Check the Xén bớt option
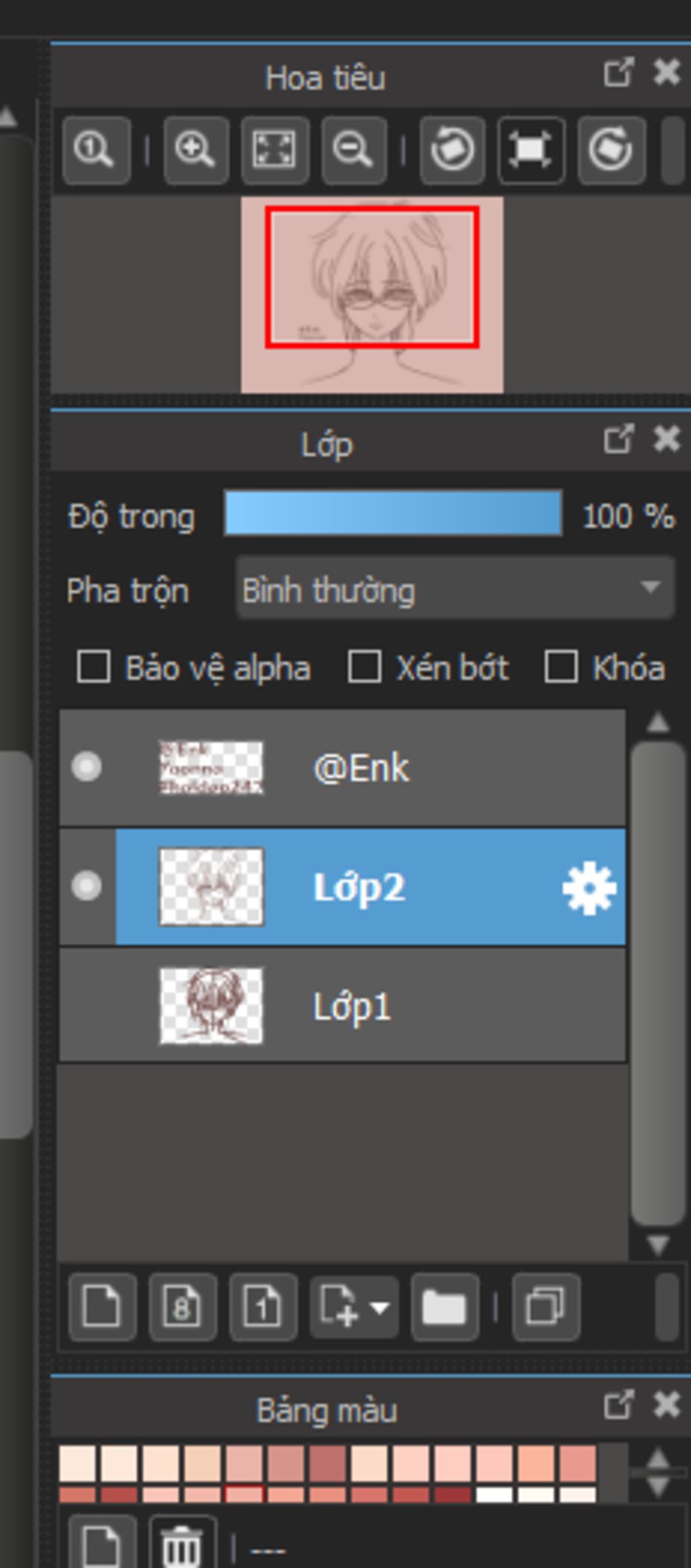This screenshot has width=691, height=1568. pyautogui.click(x=364, y=667)
